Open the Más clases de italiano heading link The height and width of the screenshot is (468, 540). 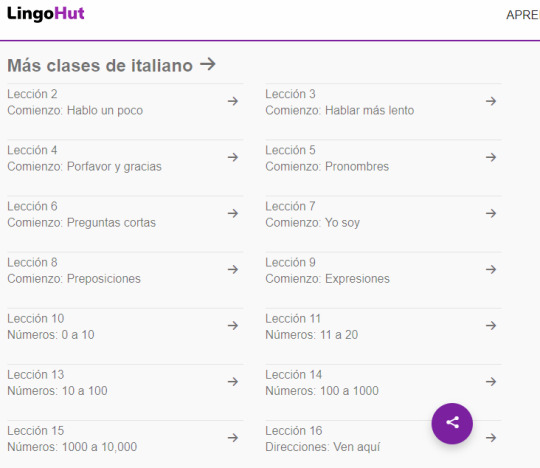tap(100, 65)
